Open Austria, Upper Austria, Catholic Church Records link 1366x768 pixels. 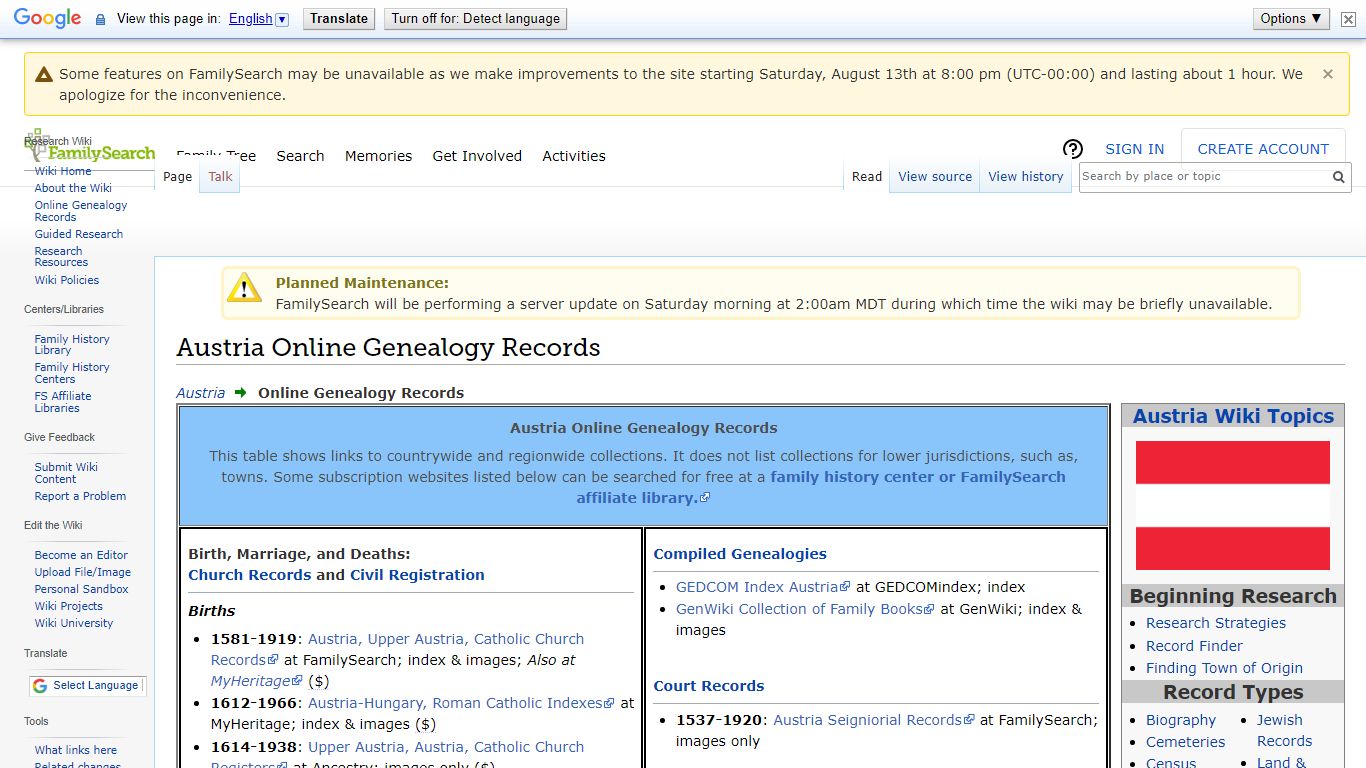(x=397, y=649)
